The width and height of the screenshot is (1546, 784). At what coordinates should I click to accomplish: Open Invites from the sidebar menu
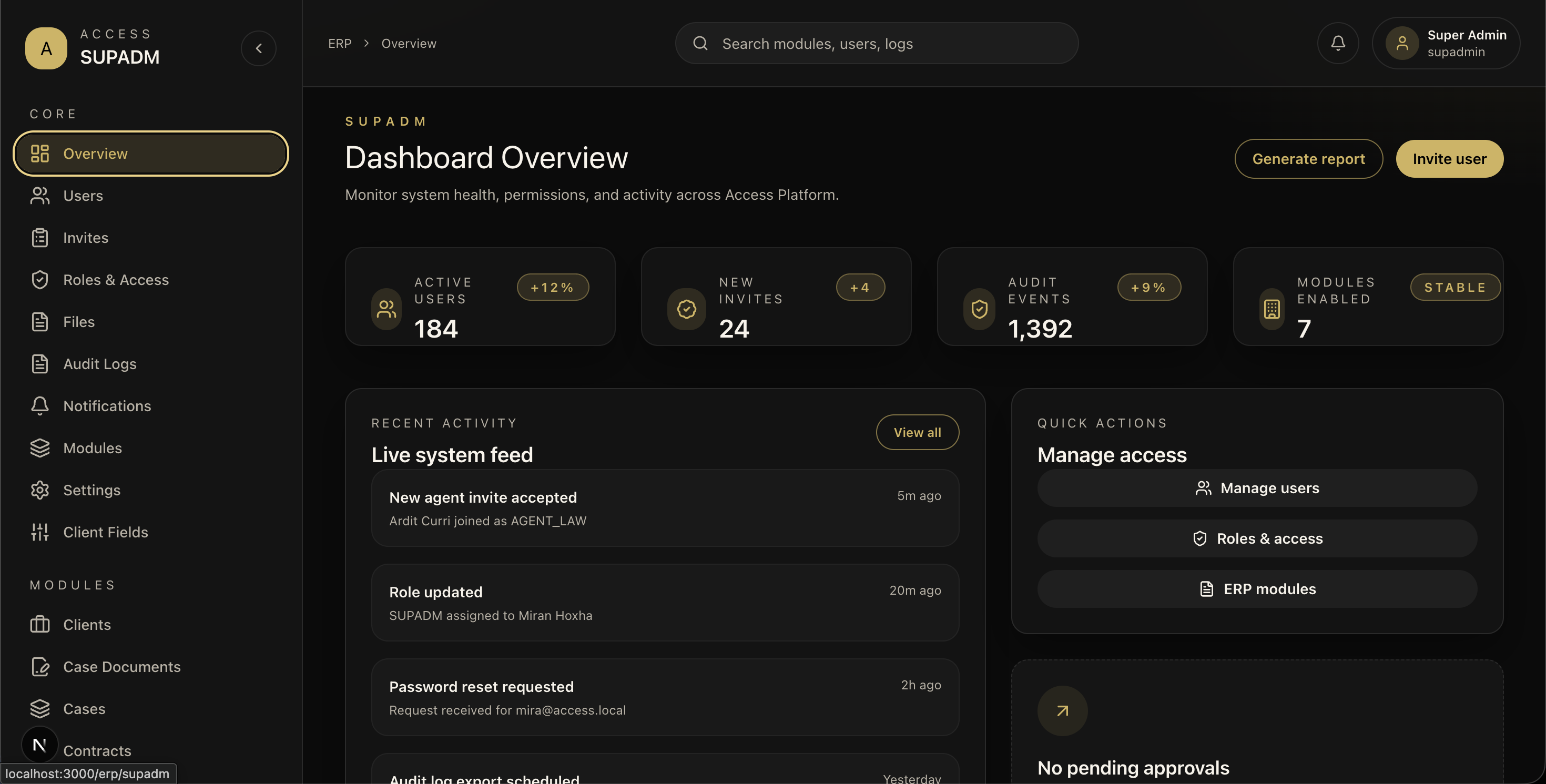[x=150, y=238]
